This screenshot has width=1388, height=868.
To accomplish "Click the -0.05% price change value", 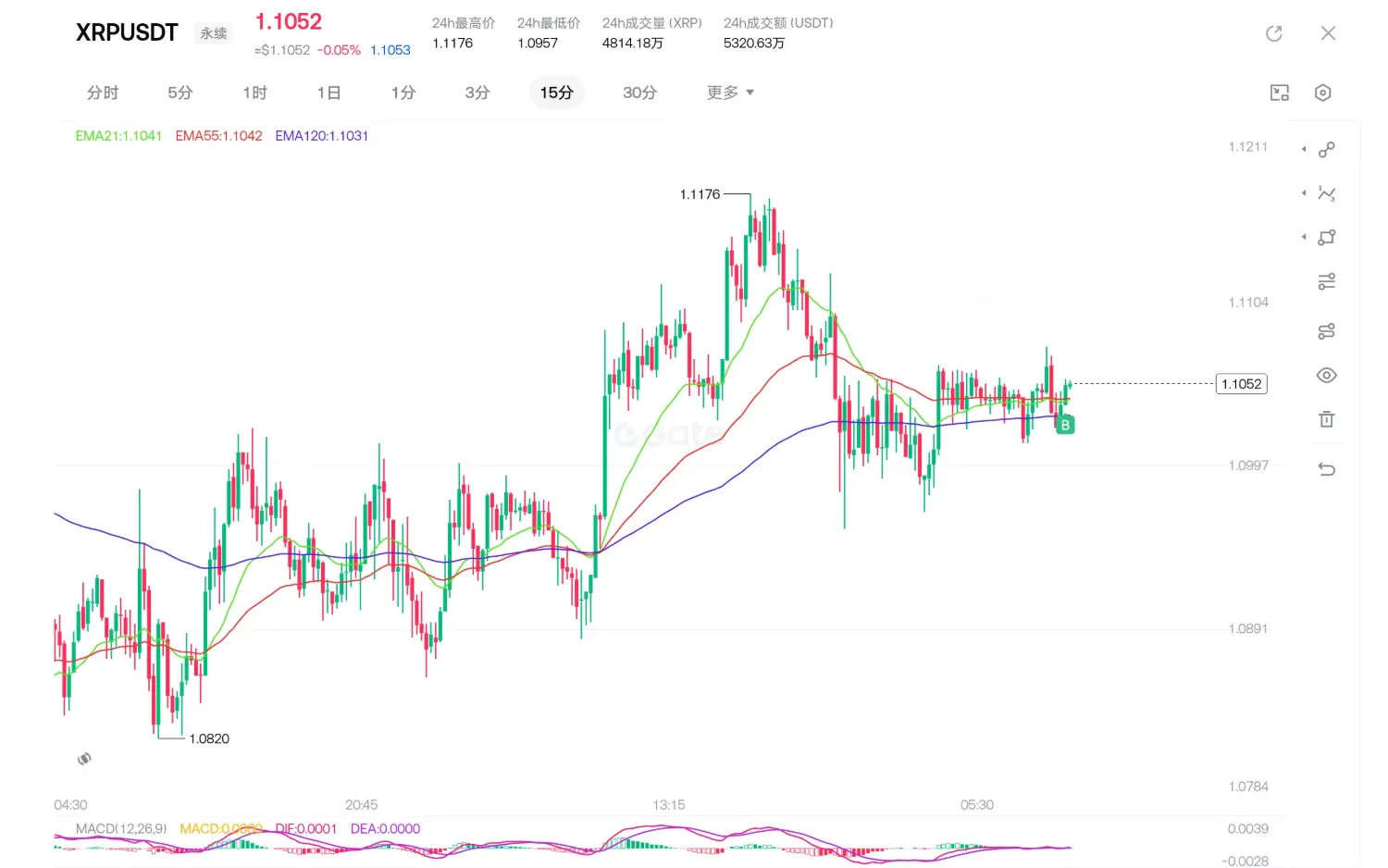I will pos(339,50).
